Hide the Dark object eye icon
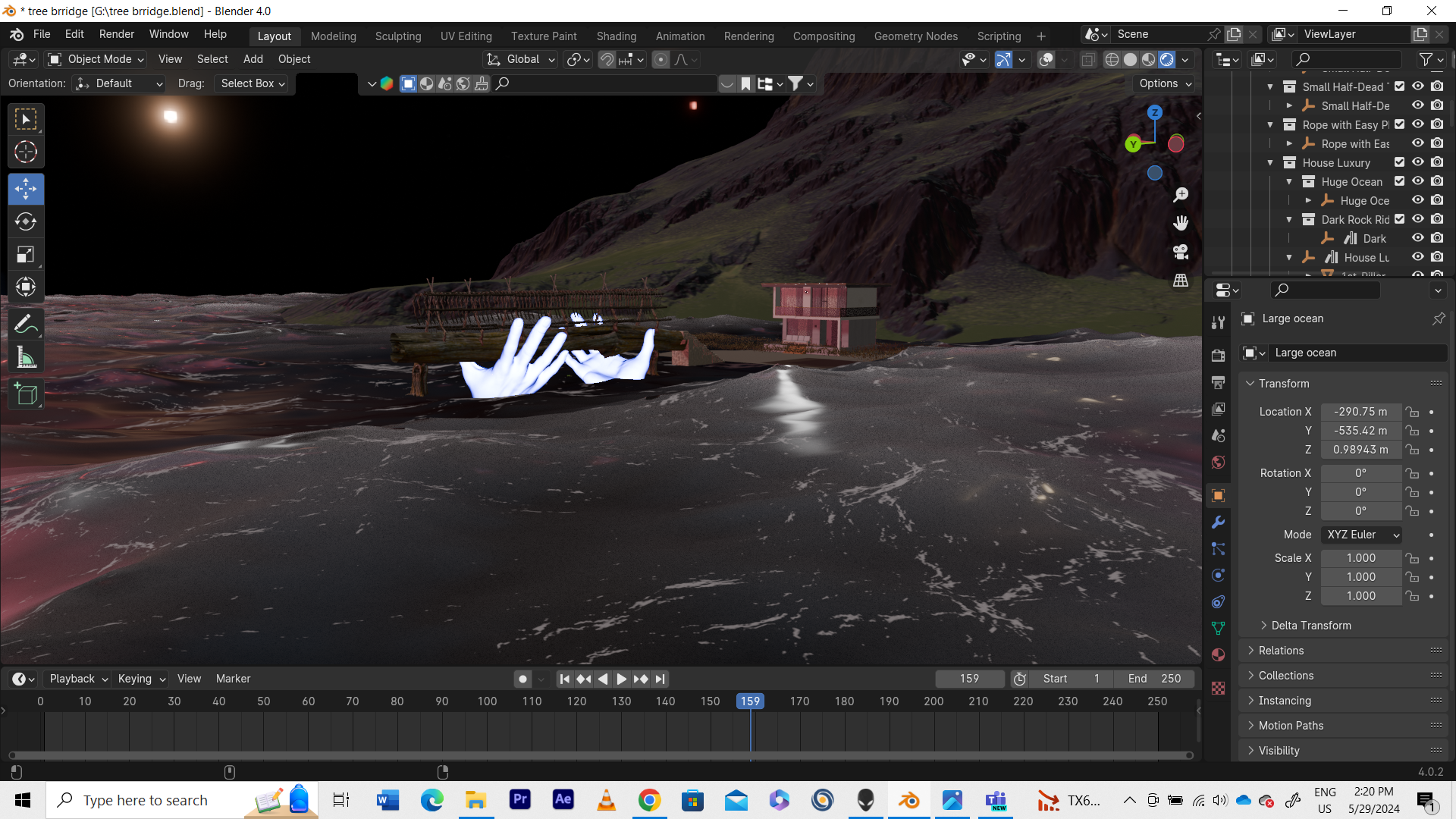 tap(1418, 238)
